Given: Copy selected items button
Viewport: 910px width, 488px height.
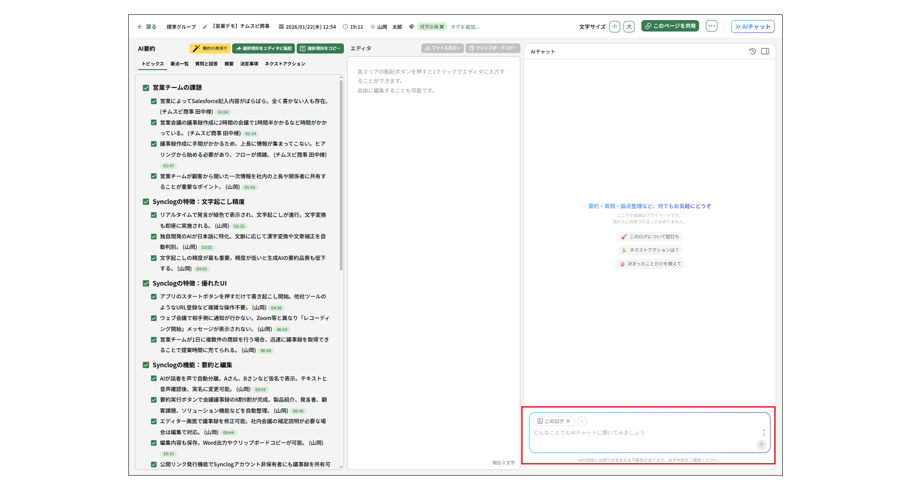Looking at the screenshot, I should tap(320, 48).
